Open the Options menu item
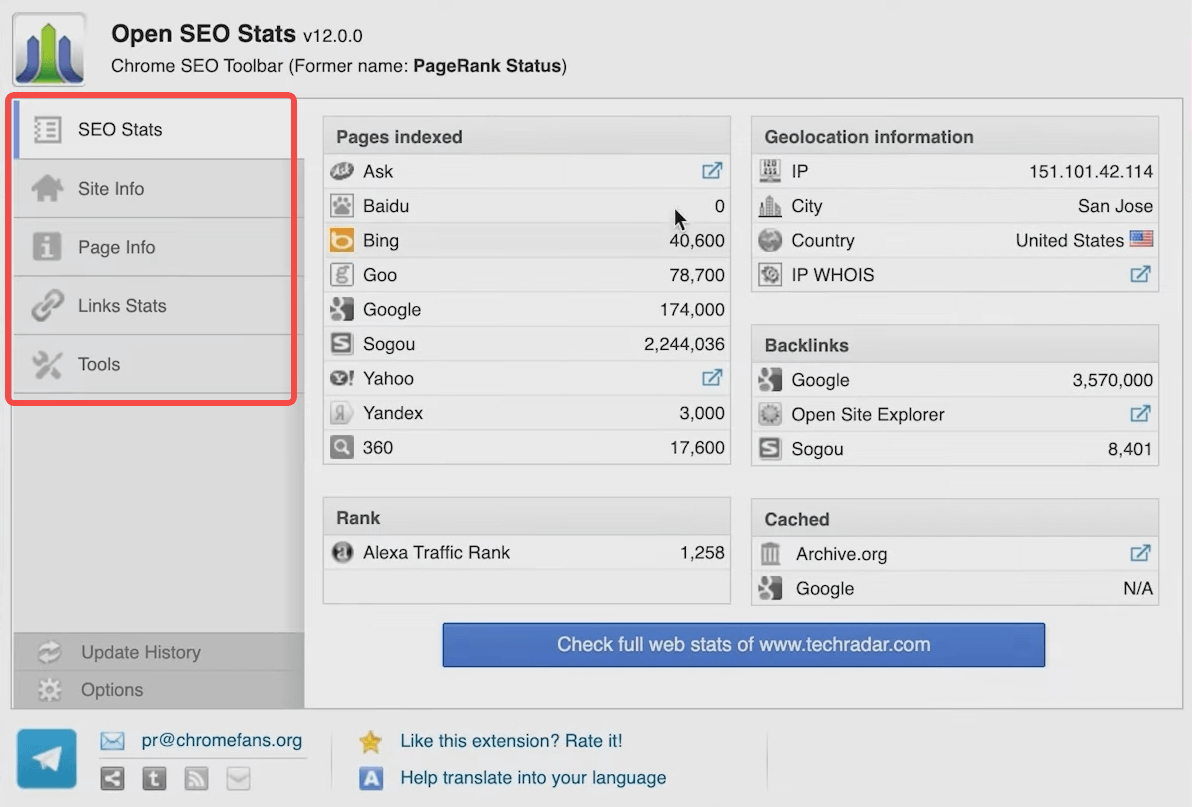Screen dimensions: 1192x807 click(x=158, y=689)
